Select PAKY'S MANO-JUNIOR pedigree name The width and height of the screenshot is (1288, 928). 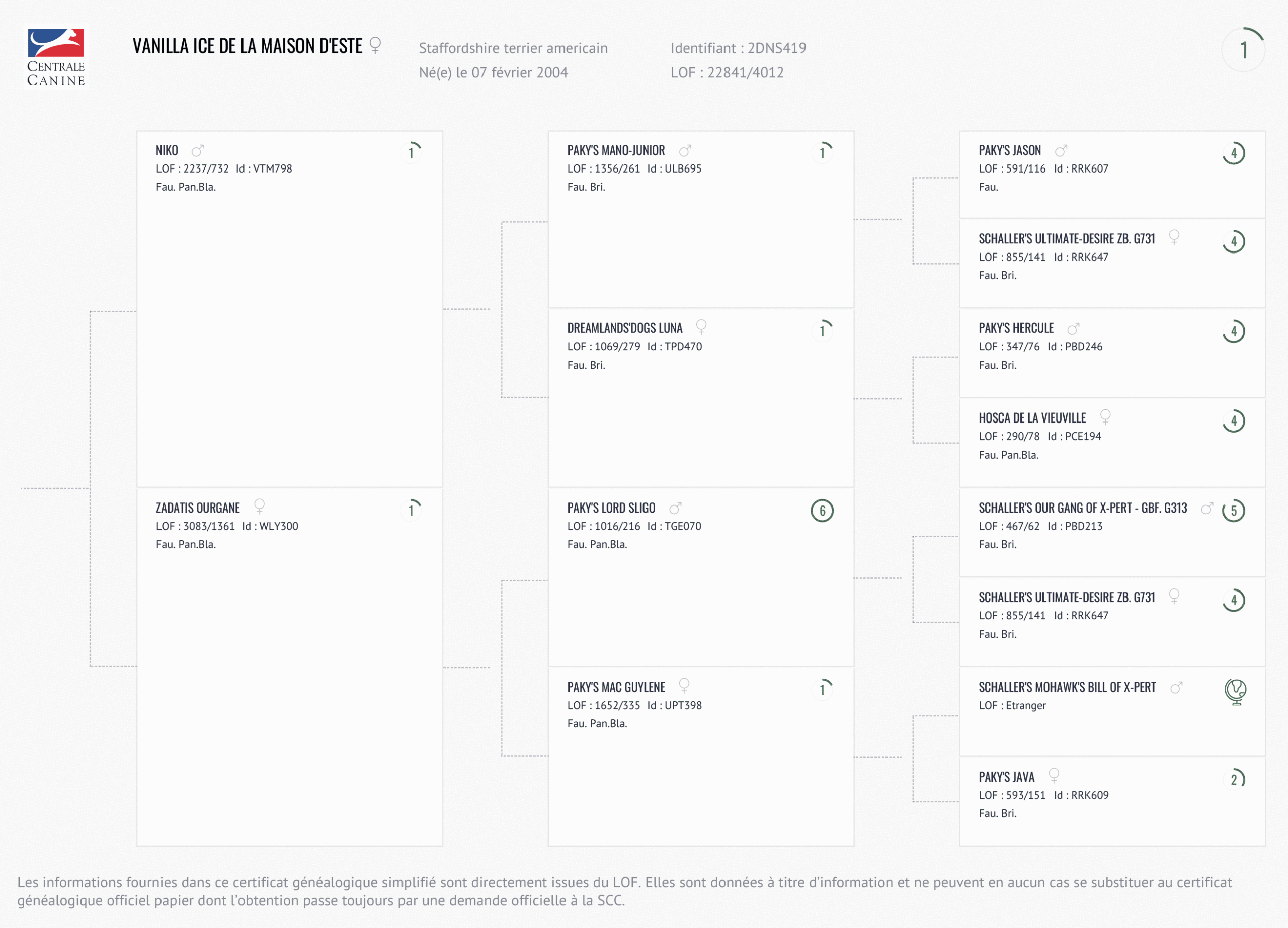(616, 150)
